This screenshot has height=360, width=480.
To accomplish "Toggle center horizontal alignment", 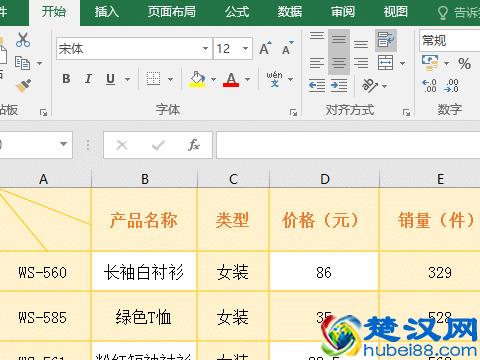I will point(339,63).
